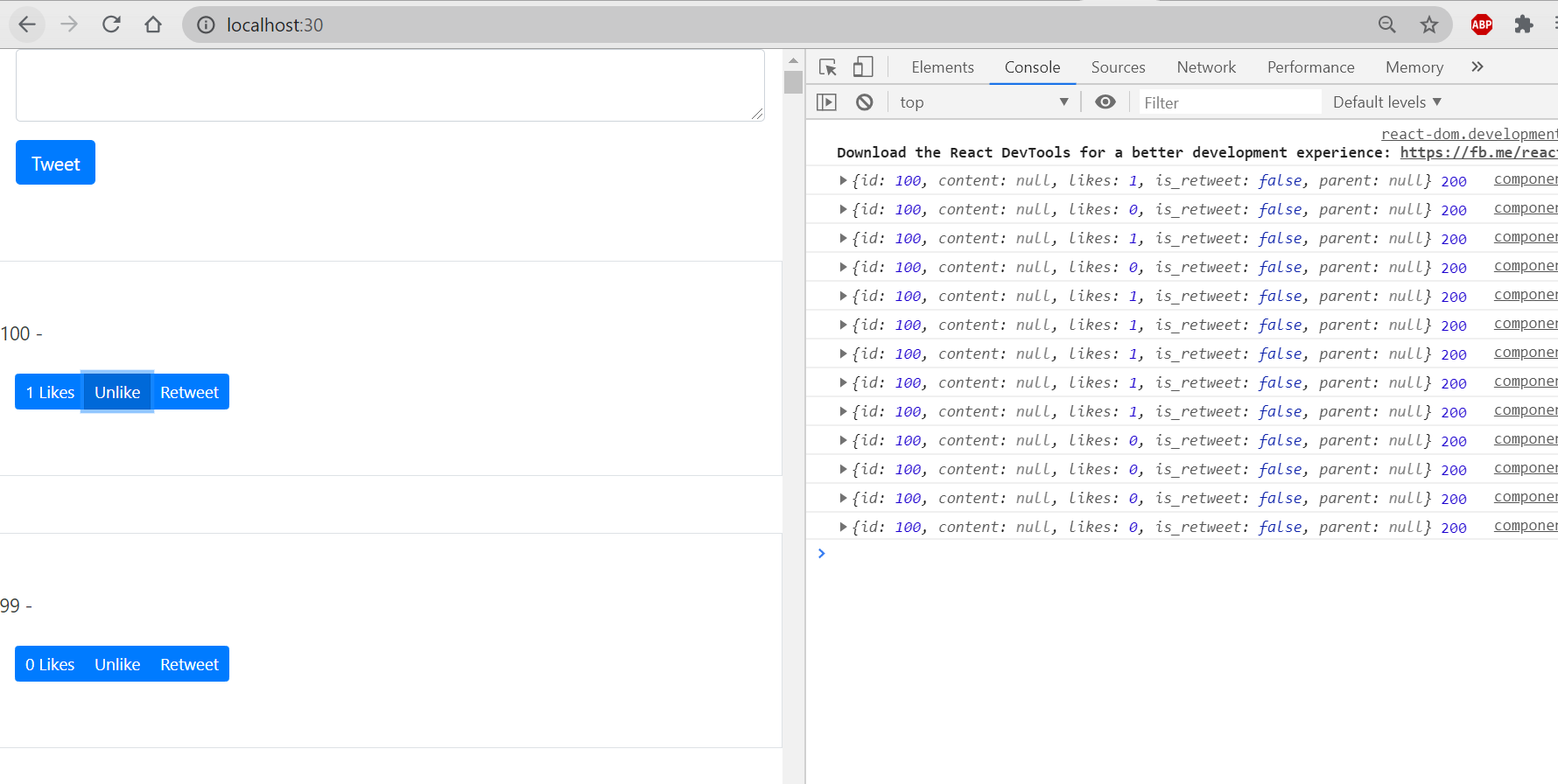Activate the inspect element picker
Viewport: 1558px width, 784px height.
tap(828, 67)
